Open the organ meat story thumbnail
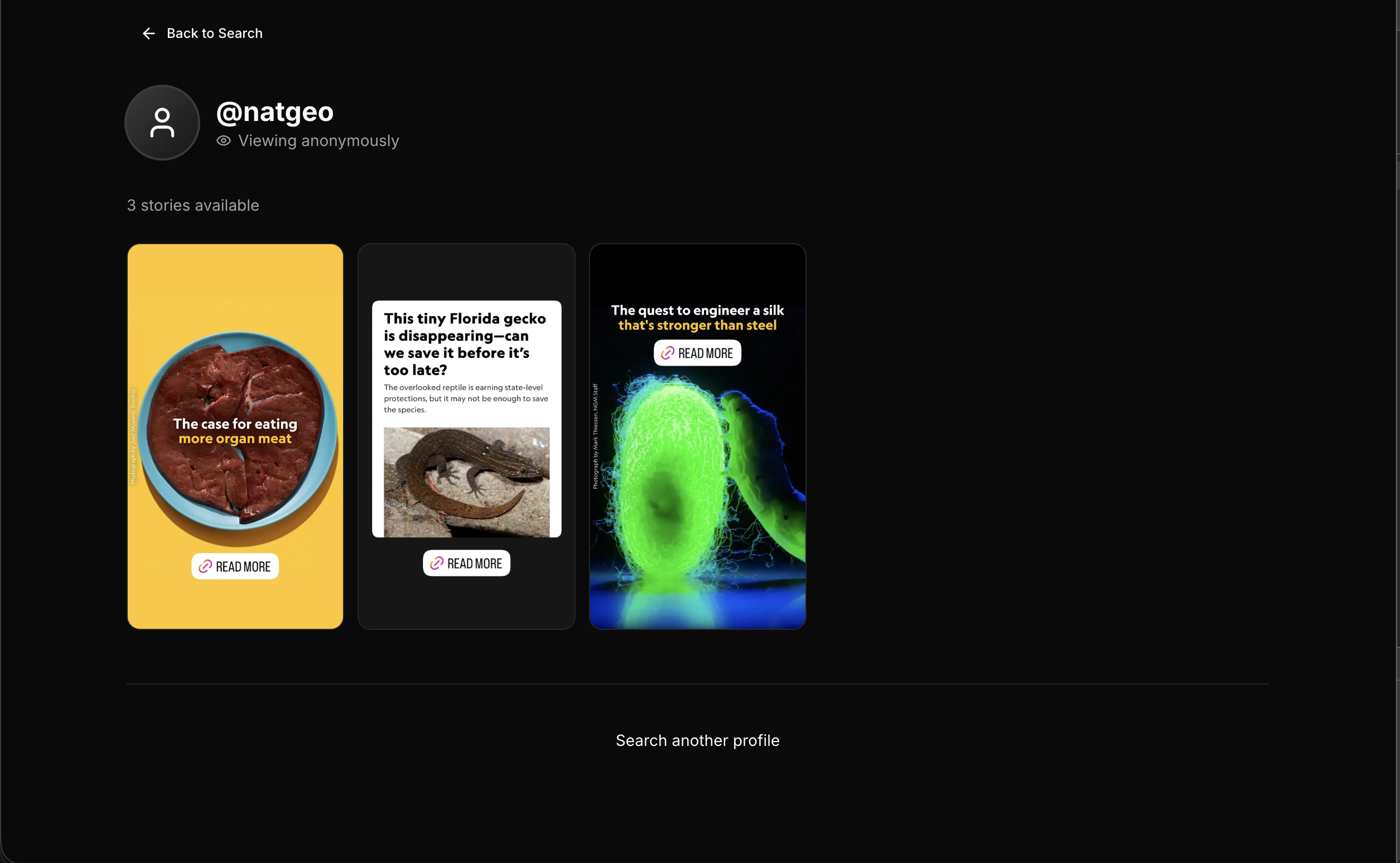Screen dimensions: 1400x863 [x=235, y=437]
